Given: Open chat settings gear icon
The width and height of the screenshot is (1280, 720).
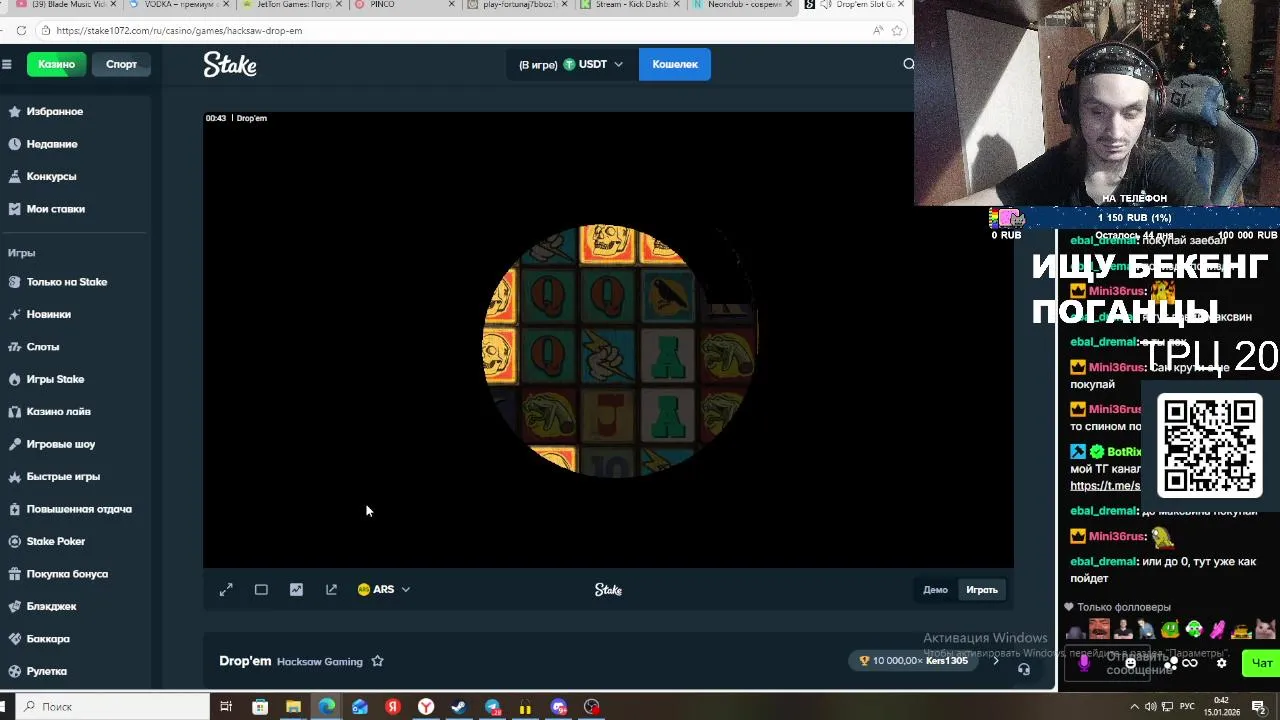Looking at the screenshot, I should click(x=1221, y=663).
